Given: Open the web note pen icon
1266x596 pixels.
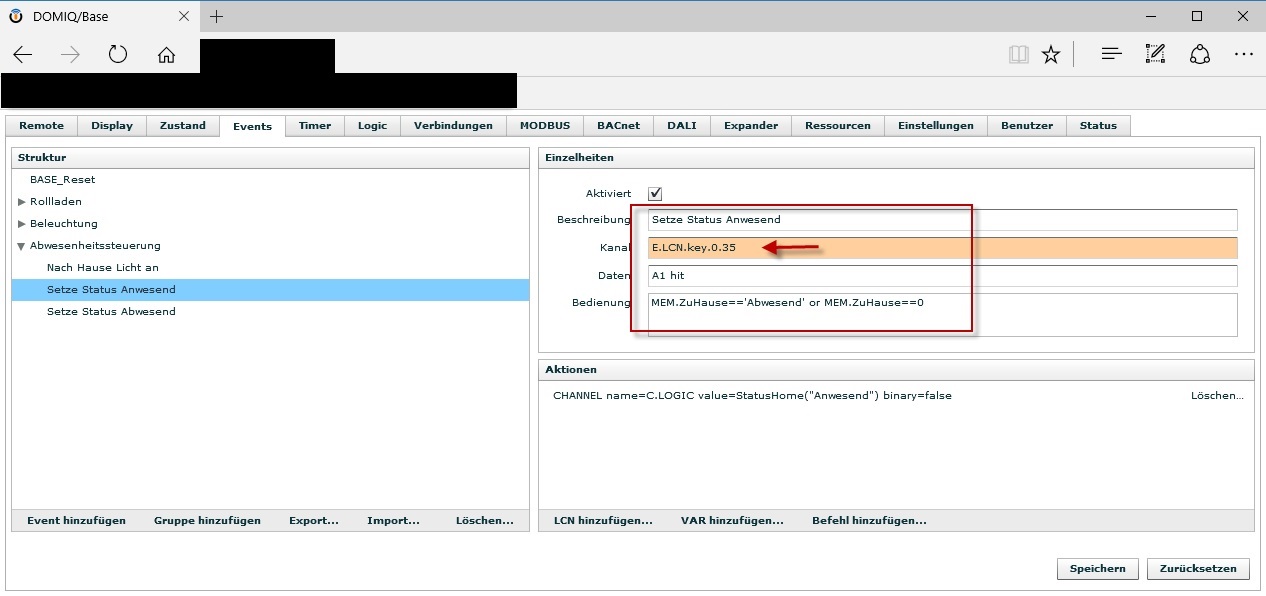Looking at the screenshot, I should [1155, 55].
